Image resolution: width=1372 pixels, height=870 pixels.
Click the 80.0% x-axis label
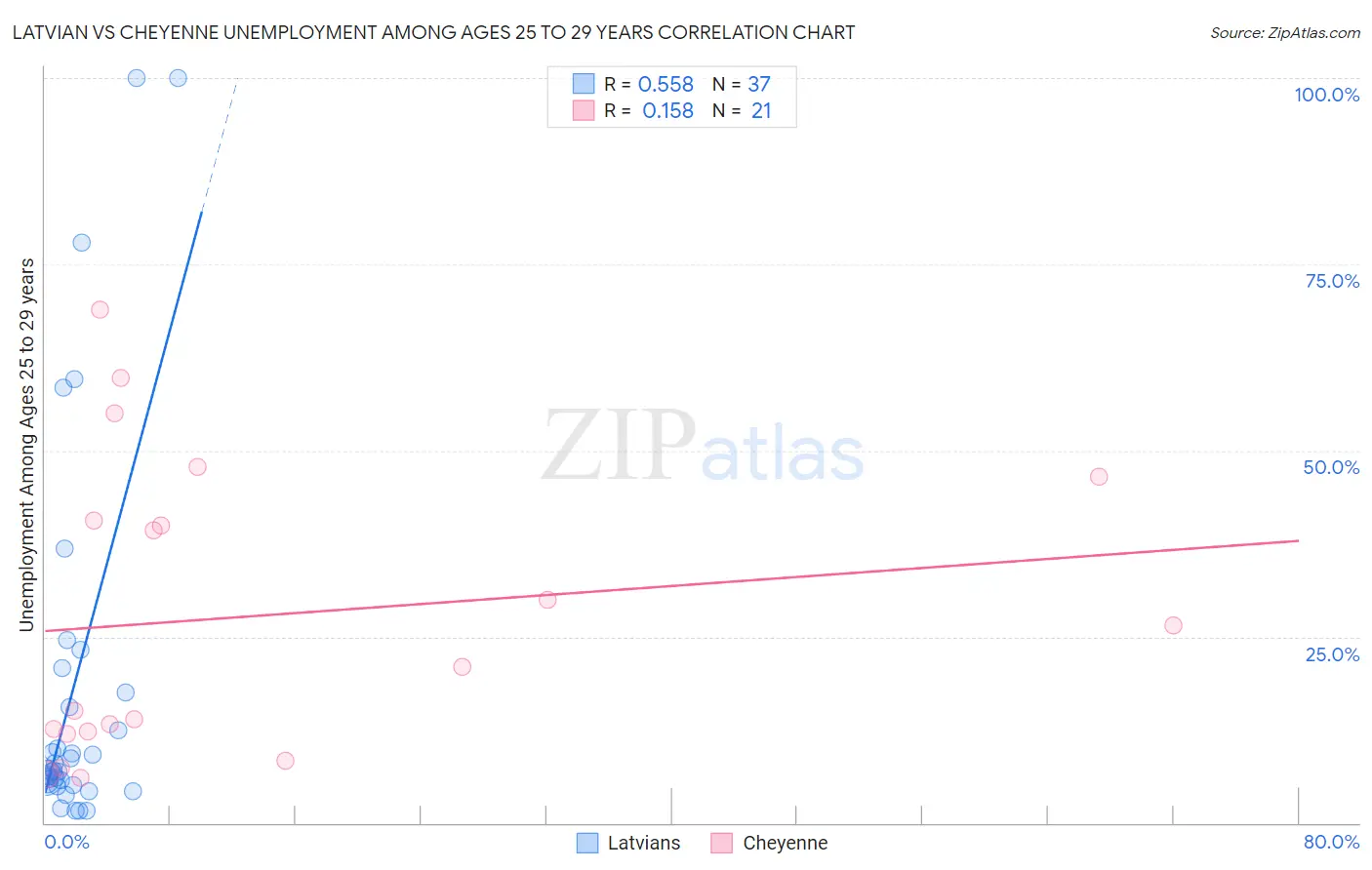pos(1331,843)
